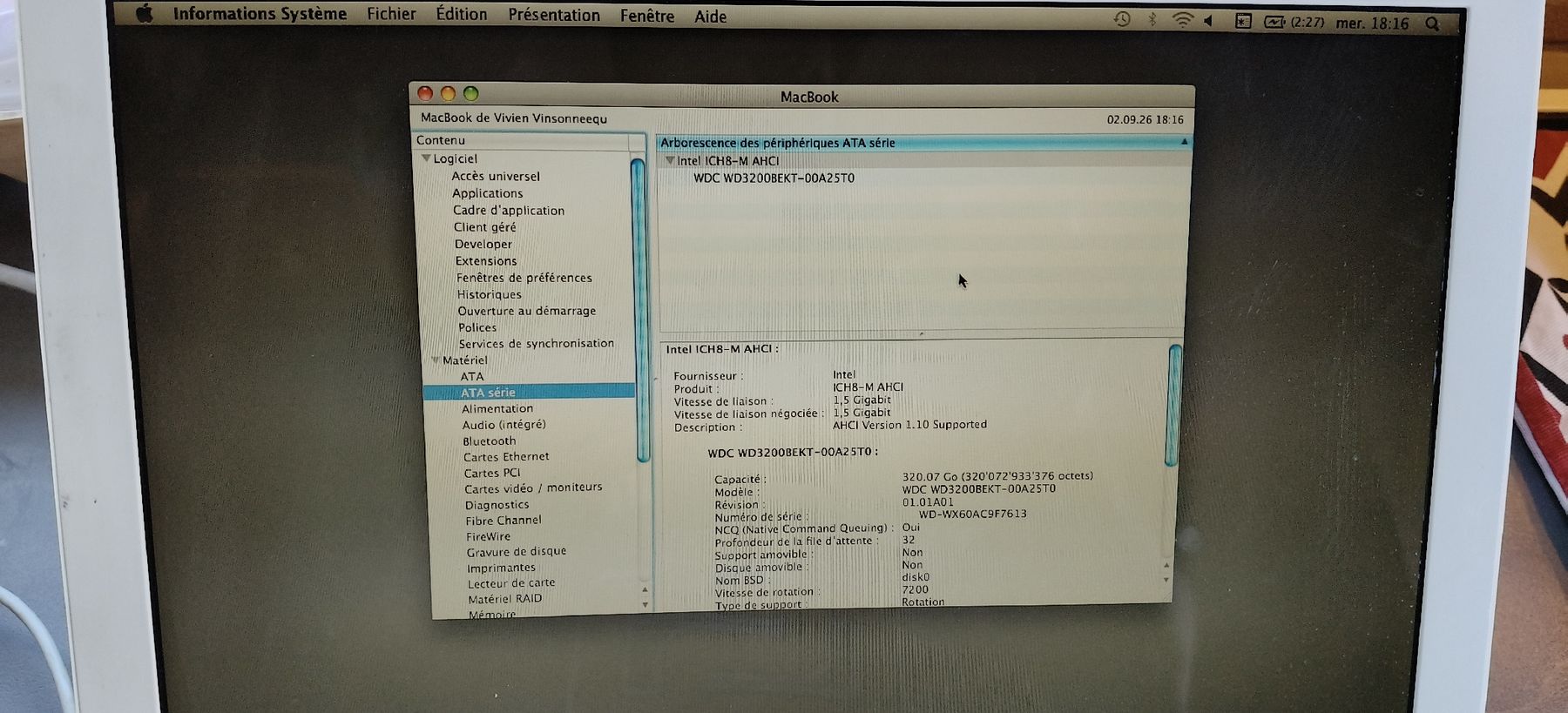The height and width of the screenshot is (713, 1568).
Task: Click the sidebar scroll up arrow
Action: click(645, 589)
